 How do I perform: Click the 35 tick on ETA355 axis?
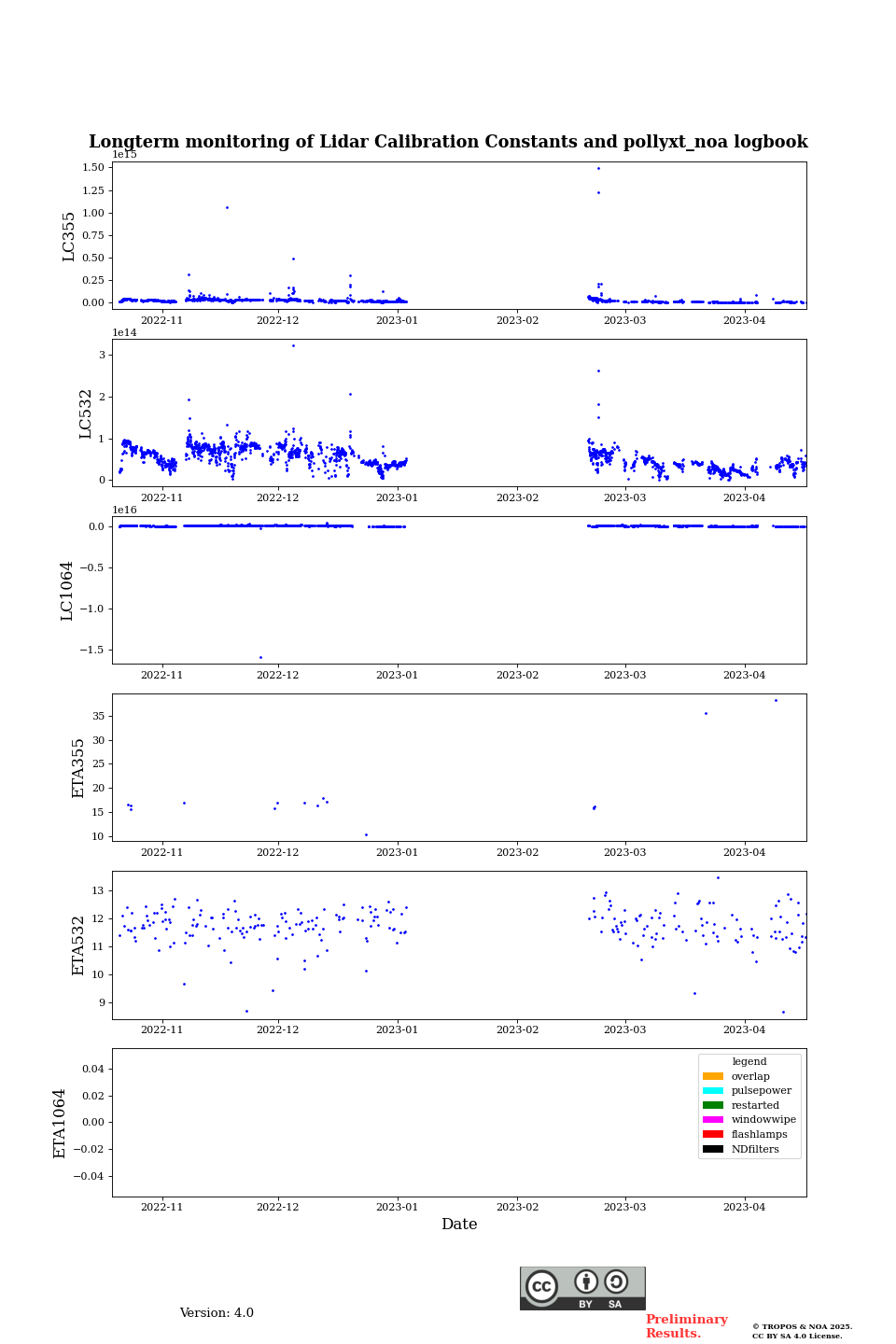(98, 717)
